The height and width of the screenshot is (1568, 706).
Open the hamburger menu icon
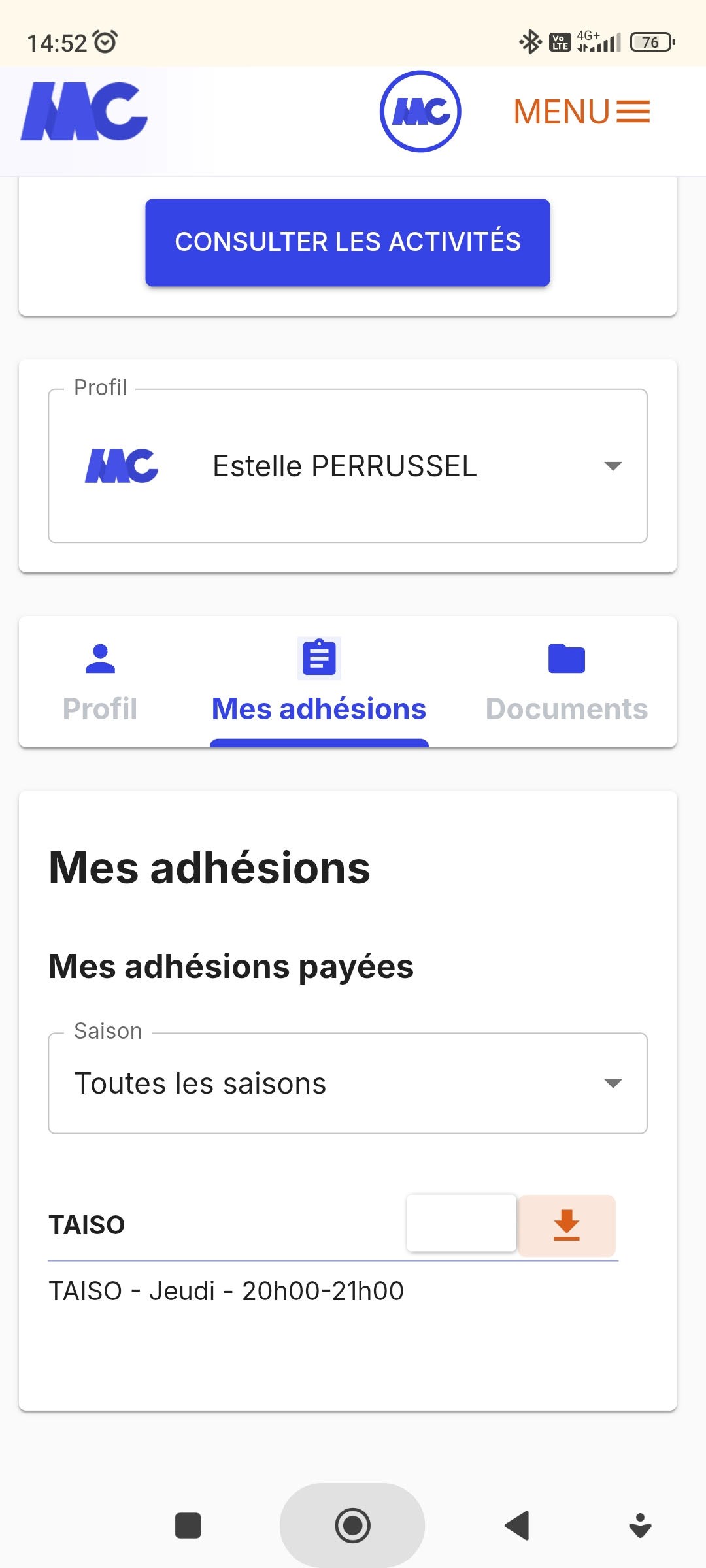(633, 112)
